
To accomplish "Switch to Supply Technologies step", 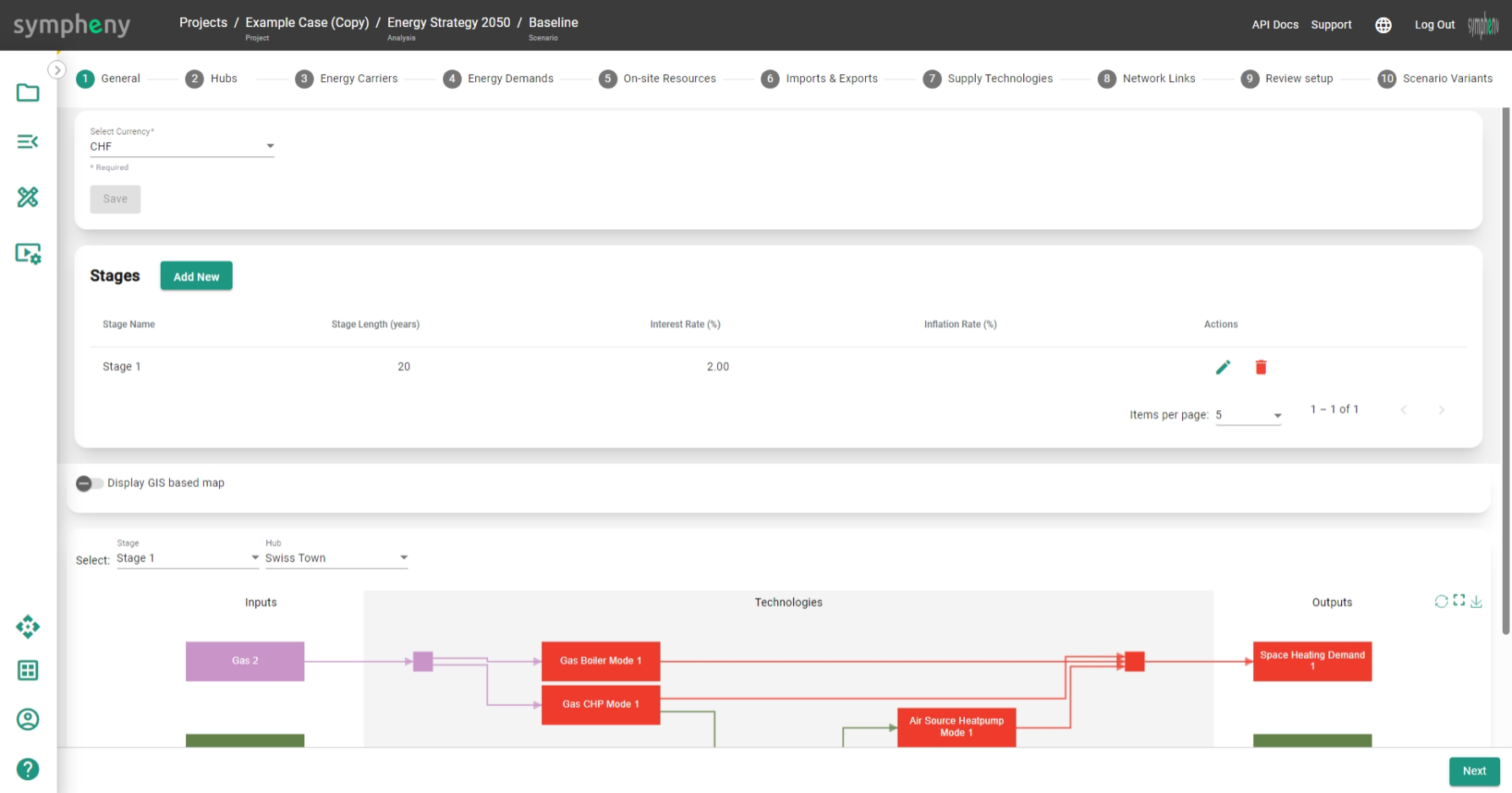I will pyautogui.click(x=988, y=79).
